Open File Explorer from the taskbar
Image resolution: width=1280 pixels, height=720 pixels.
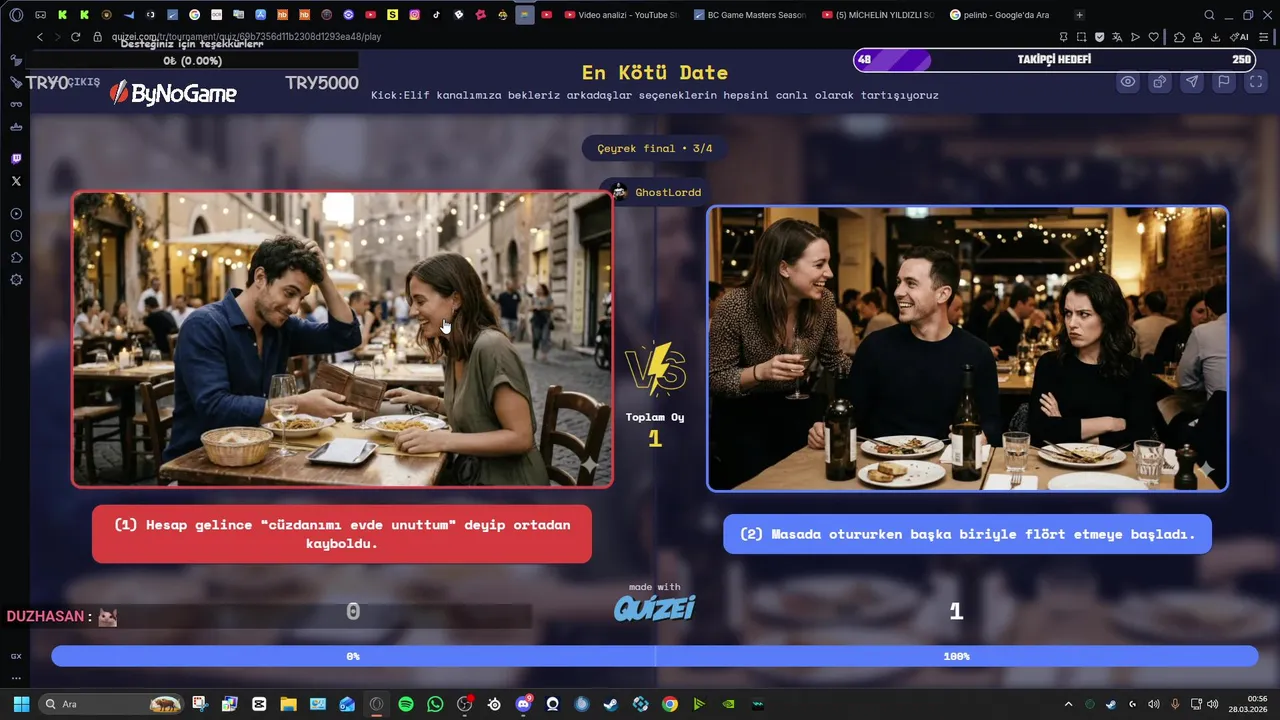tap(288, 704)
